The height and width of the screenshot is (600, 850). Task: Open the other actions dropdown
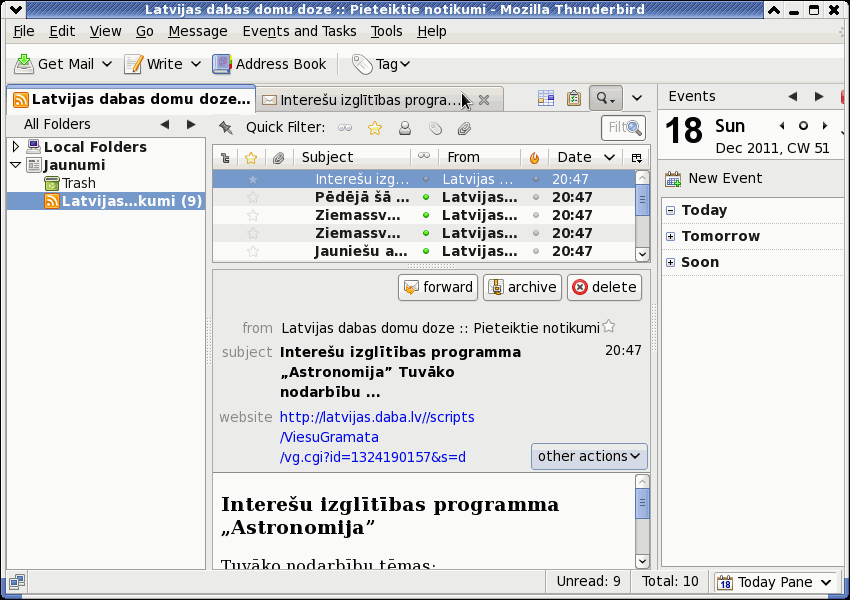(589, 456)
